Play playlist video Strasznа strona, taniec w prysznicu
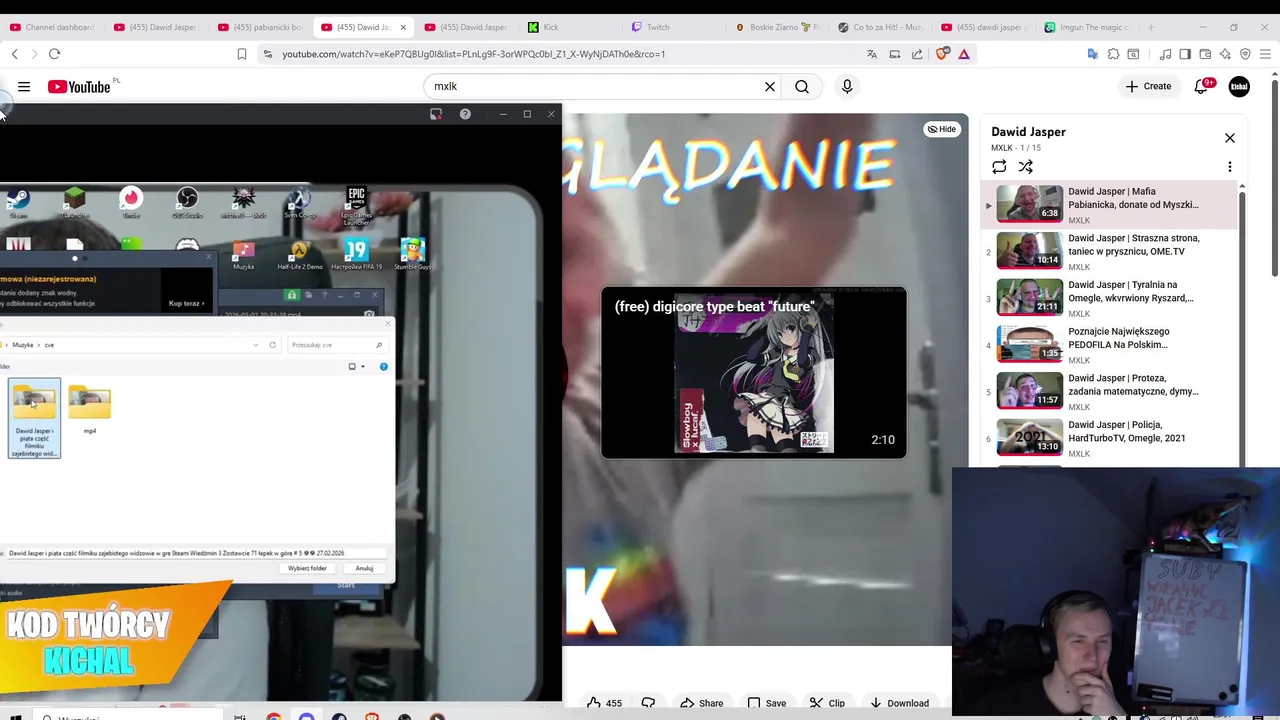The width and height of the screenshot is (1280, 720). 1110,251
